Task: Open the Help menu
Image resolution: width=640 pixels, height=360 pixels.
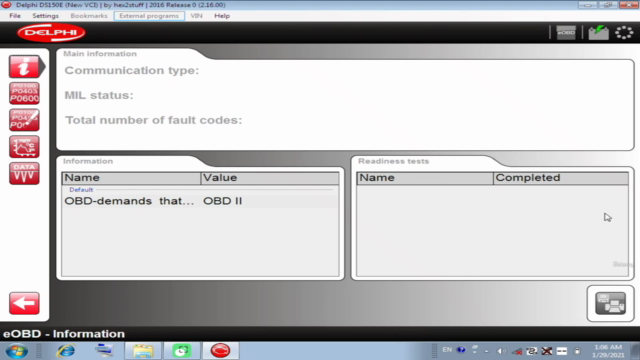Action: click(x=222, y=16)
